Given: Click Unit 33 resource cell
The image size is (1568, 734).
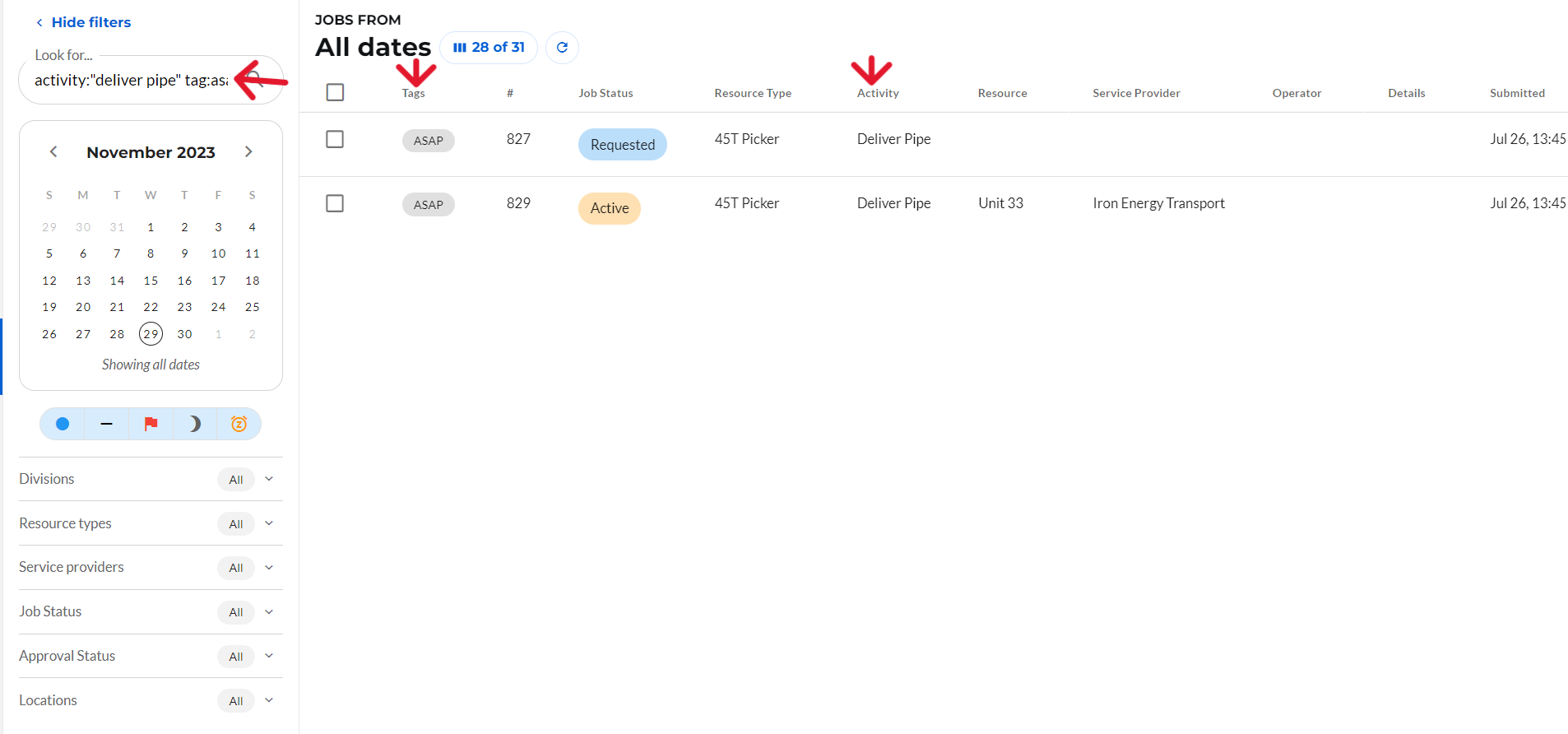Looking at the screenshot, I should coord(1000,203).
